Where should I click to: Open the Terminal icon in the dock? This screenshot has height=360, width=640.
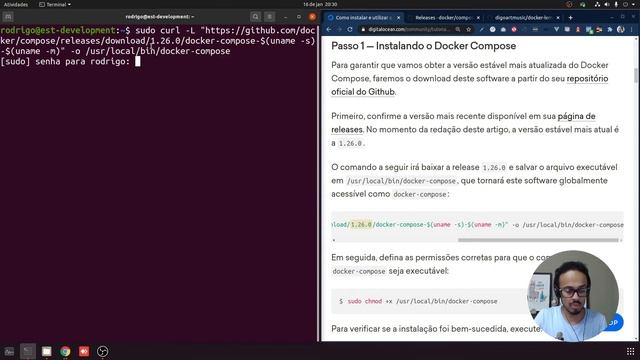pos(28,351)
